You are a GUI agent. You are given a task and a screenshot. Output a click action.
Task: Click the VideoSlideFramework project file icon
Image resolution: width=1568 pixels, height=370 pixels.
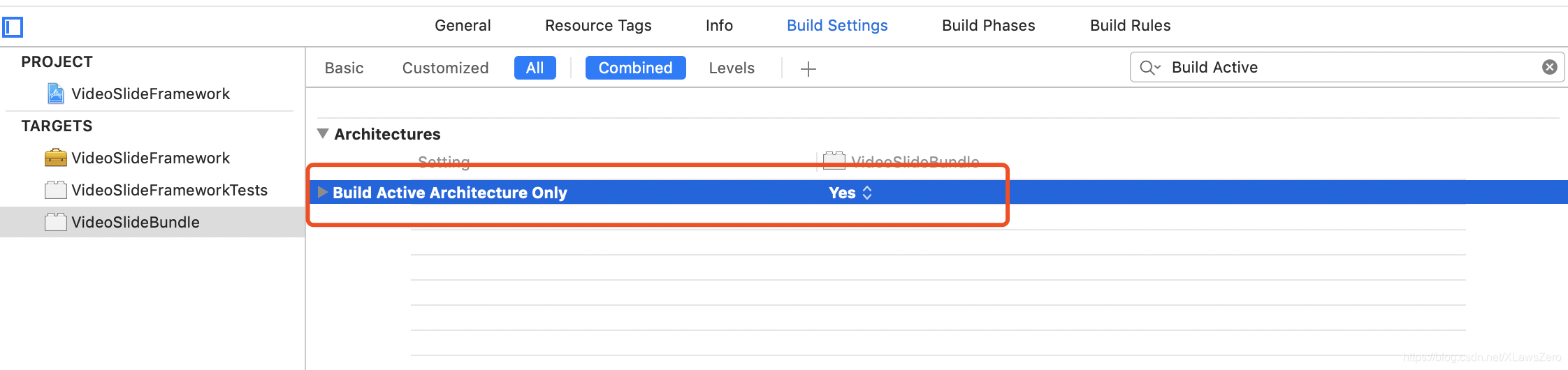[56, 94]
